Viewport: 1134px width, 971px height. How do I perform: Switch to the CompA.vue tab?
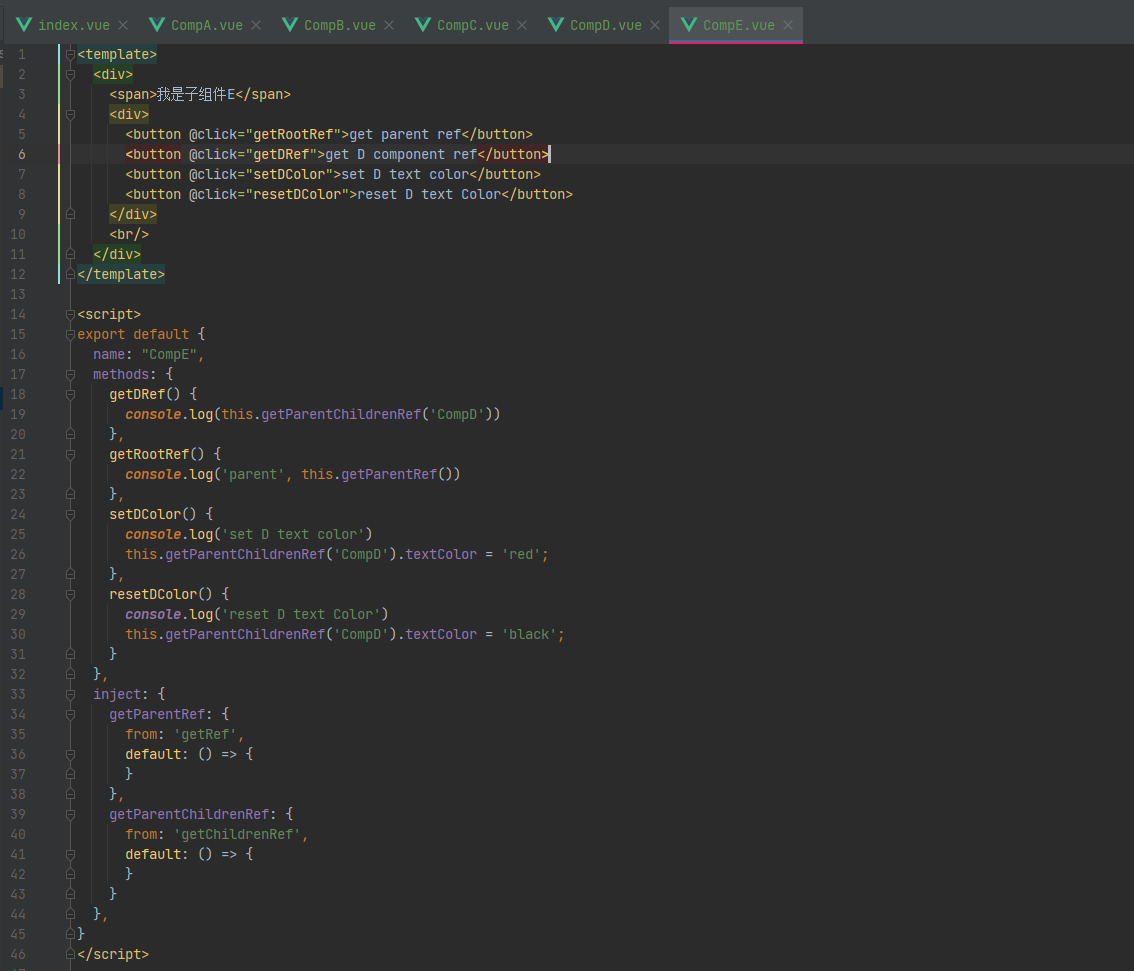click(205, 25)
